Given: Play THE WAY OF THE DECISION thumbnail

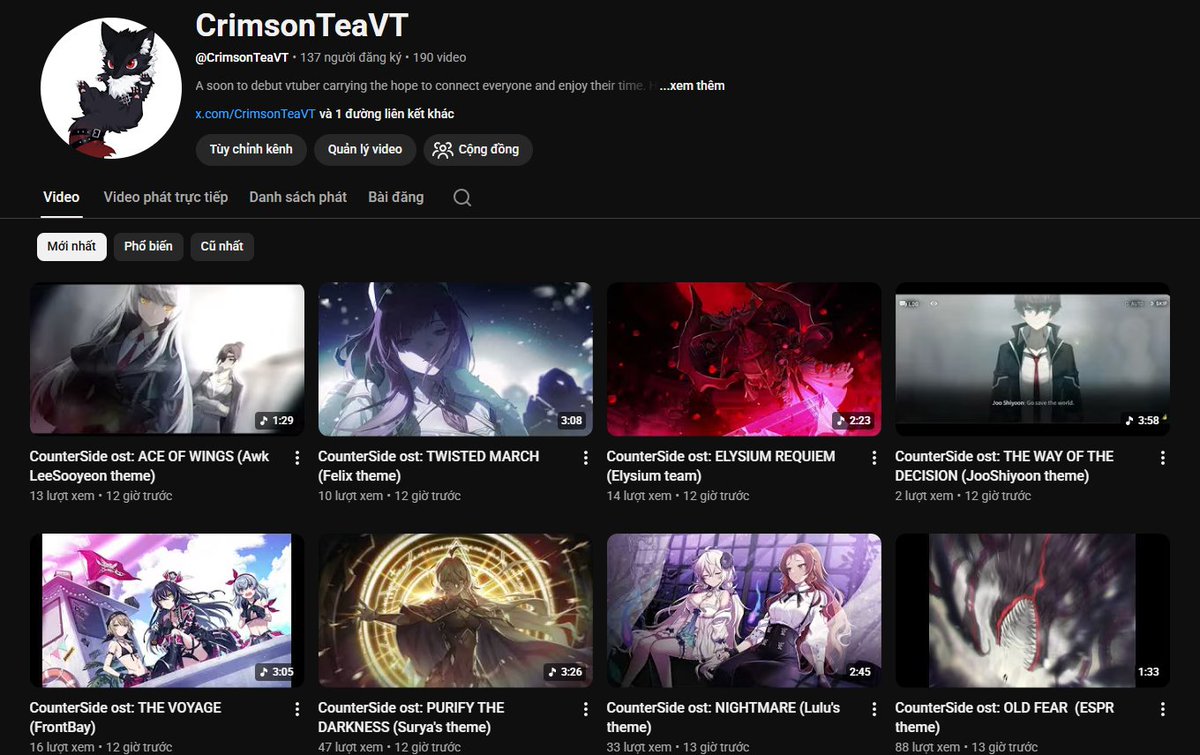Looking at the screenshot, I should tap(1032, 359).
